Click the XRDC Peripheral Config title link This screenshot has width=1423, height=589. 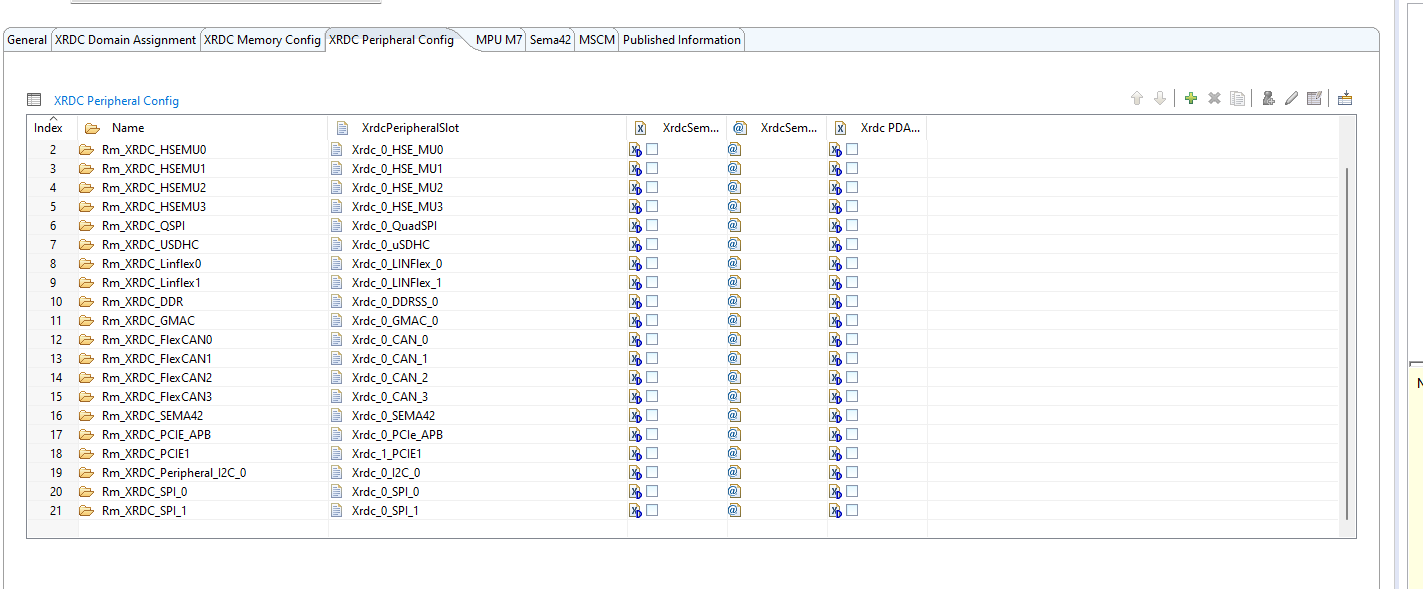[116, 100]
